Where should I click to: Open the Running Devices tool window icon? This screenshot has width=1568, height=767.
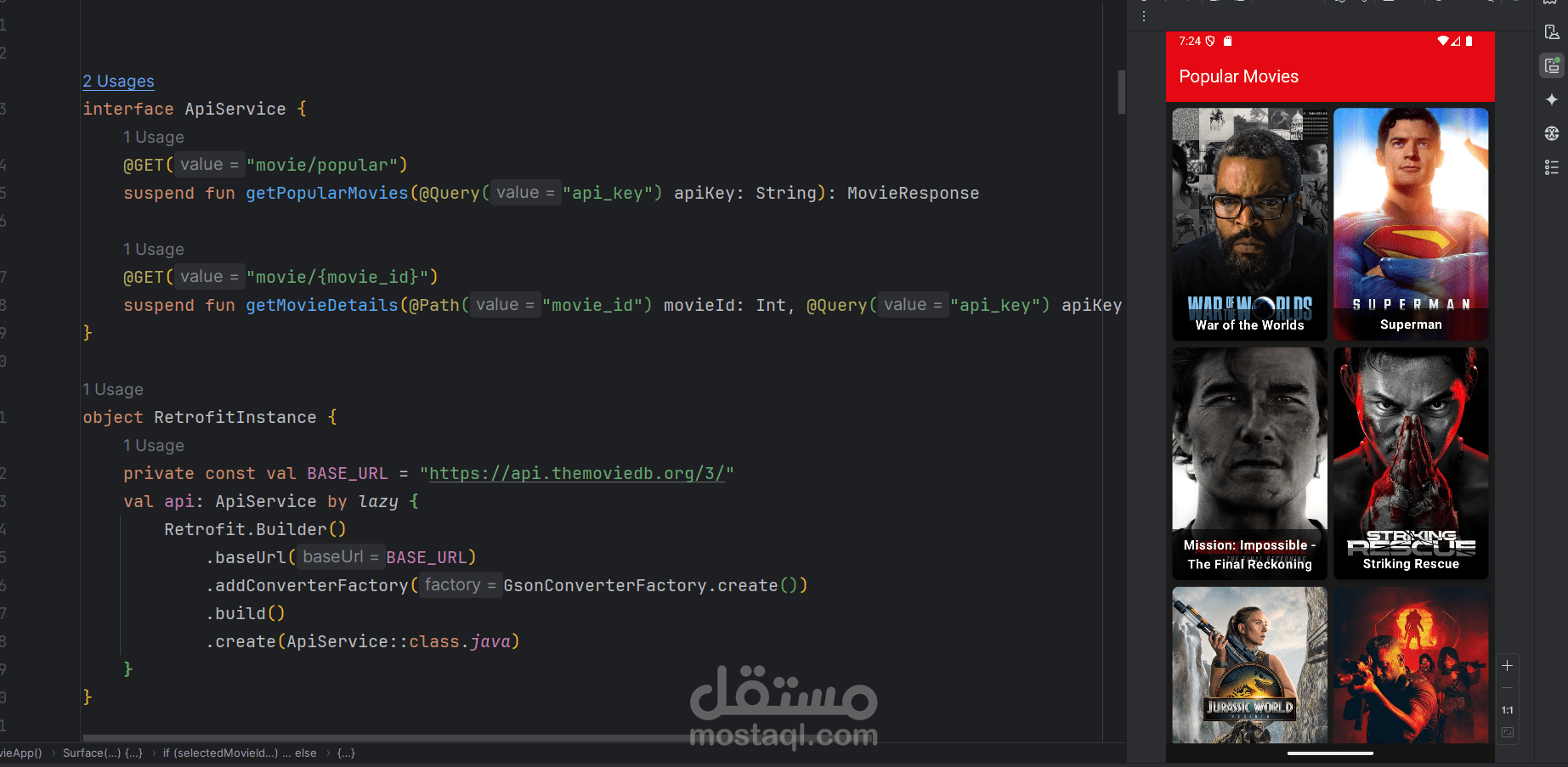coord(1552,65)
